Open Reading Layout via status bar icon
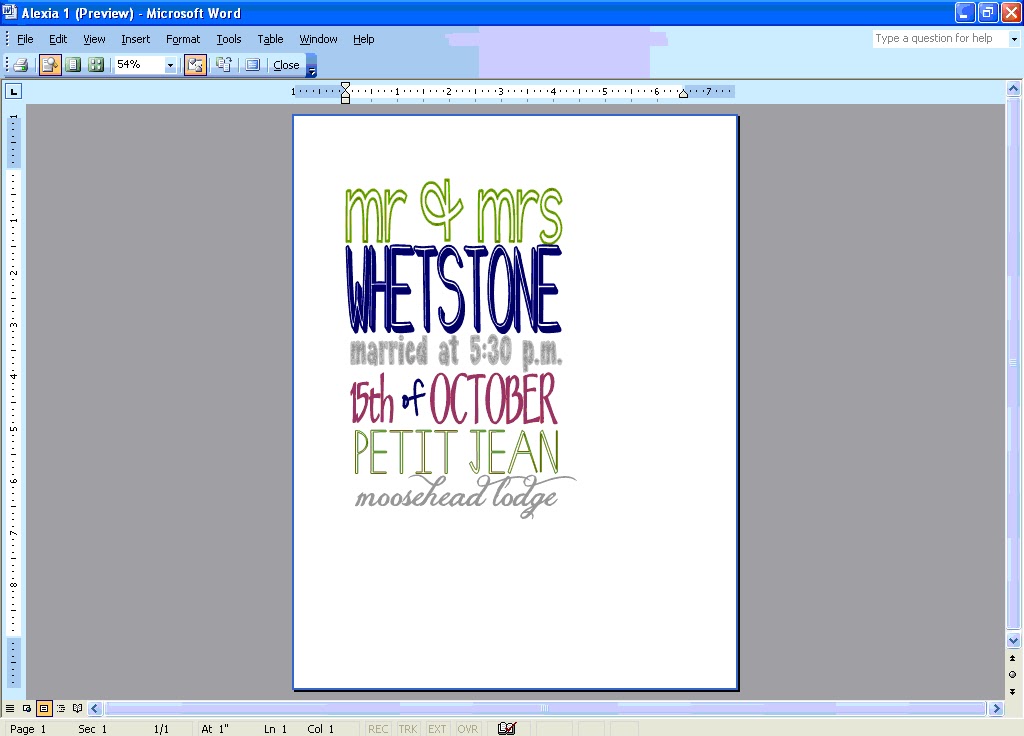1024x736 pixels. (78, 708)
